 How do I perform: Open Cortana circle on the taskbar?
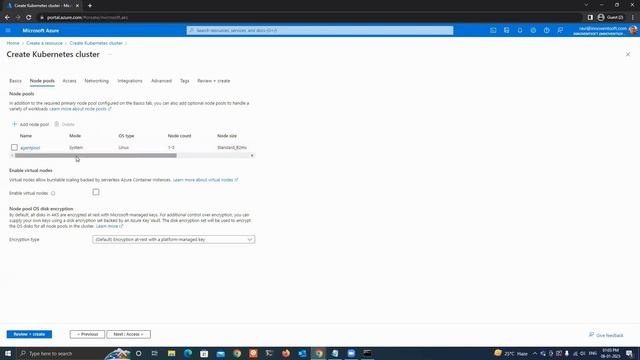(138, 353)
